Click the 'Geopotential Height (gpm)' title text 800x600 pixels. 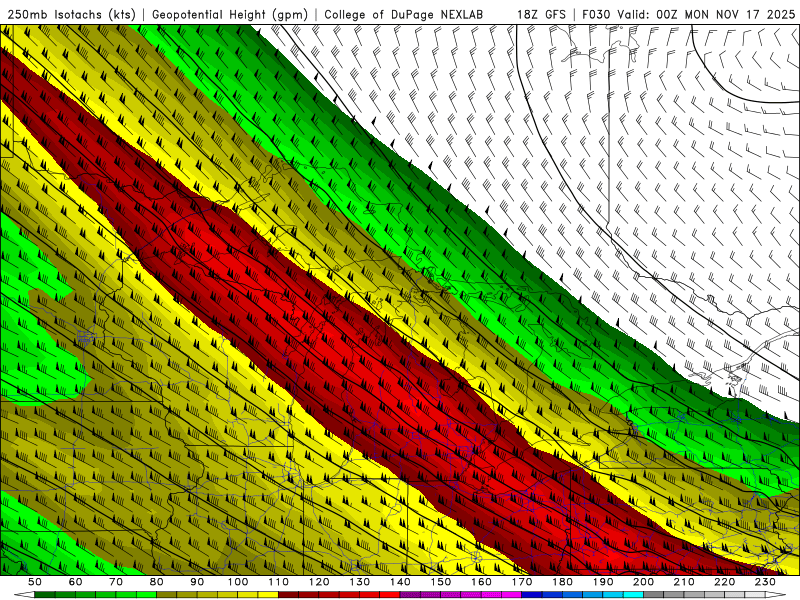point(230,14)
